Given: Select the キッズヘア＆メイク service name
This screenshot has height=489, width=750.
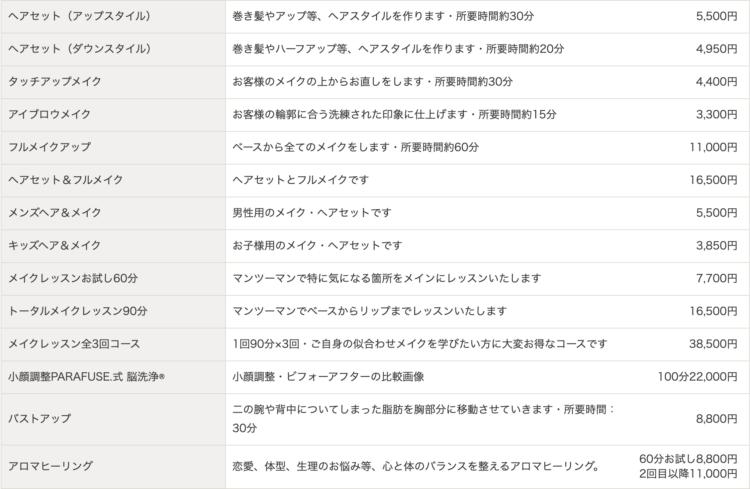Looking at the screenshot, I should pos(55,245).
